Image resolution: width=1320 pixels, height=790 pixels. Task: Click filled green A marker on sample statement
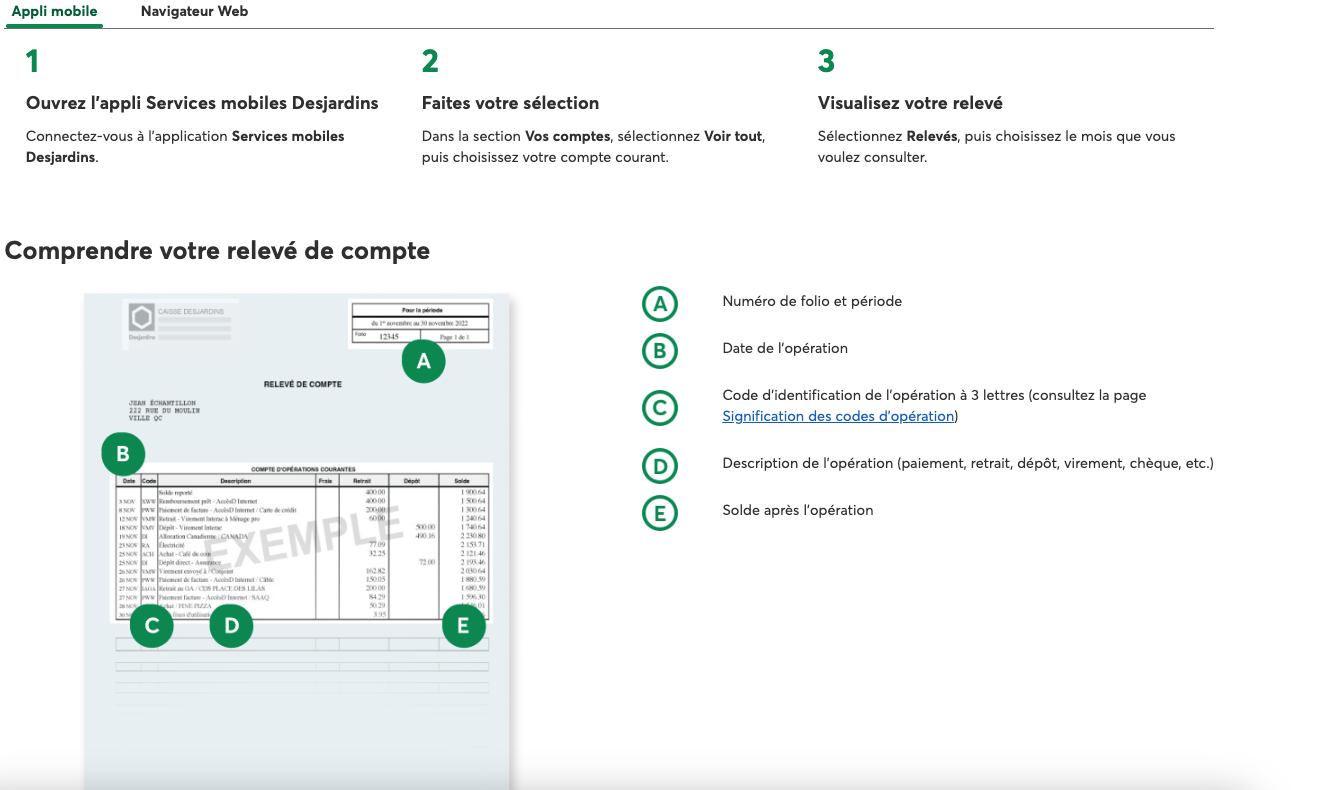pyautogui.click(x=424, y=362)
